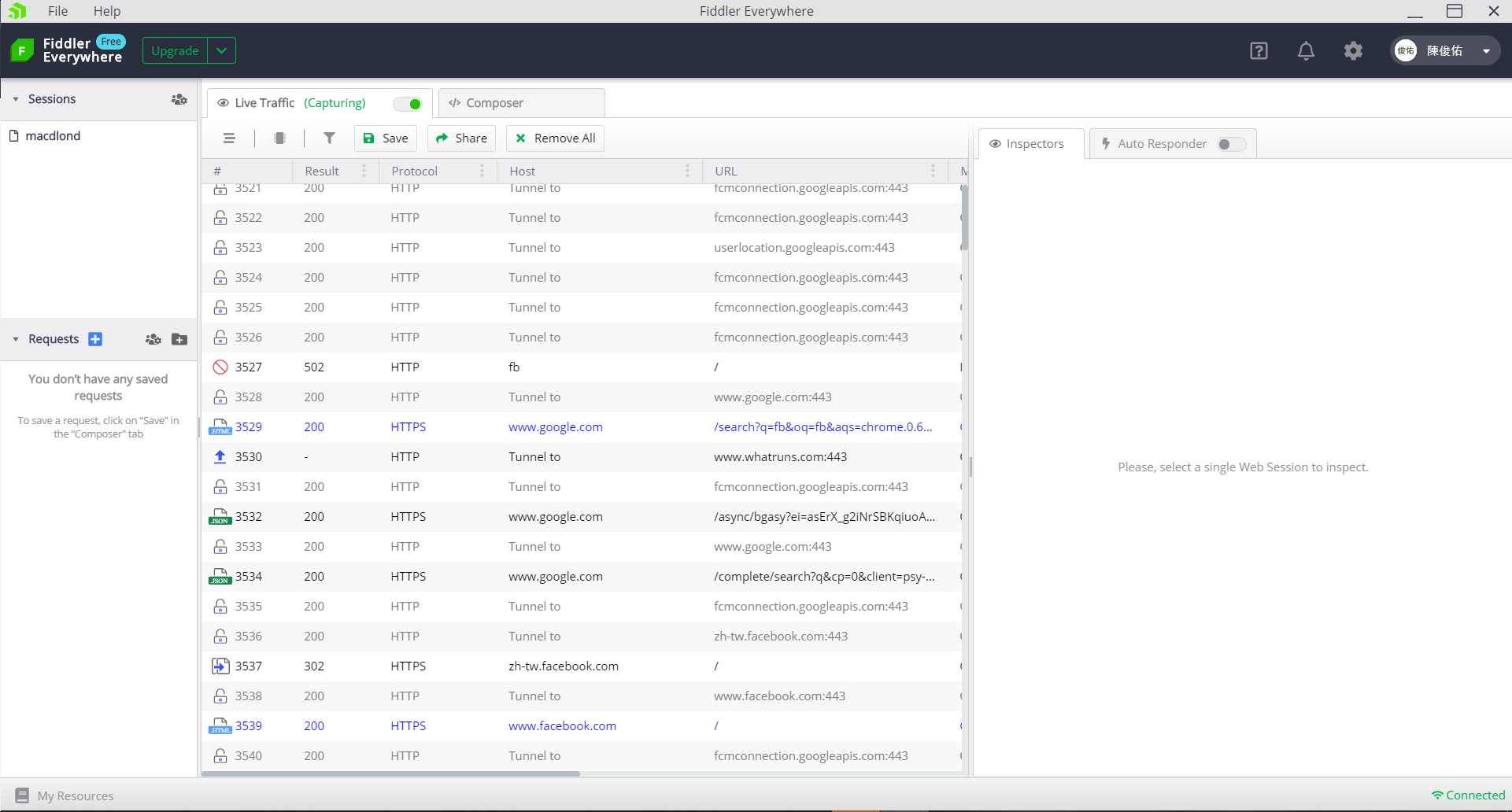1512x812 pixels.
Task: Click the upload arrow icon on row 3530
Action: (x=220, y=457)
